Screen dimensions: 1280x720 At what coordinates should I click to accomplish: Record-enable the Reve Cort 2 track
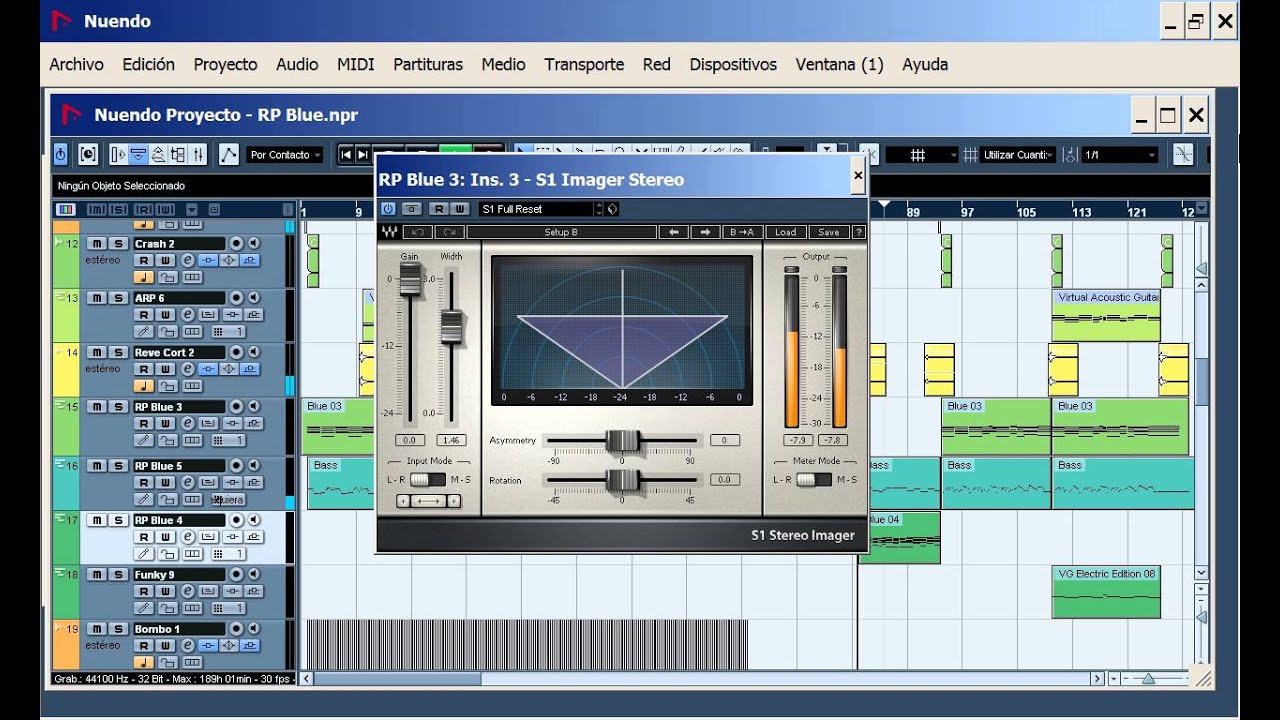[x=236, y=352]
